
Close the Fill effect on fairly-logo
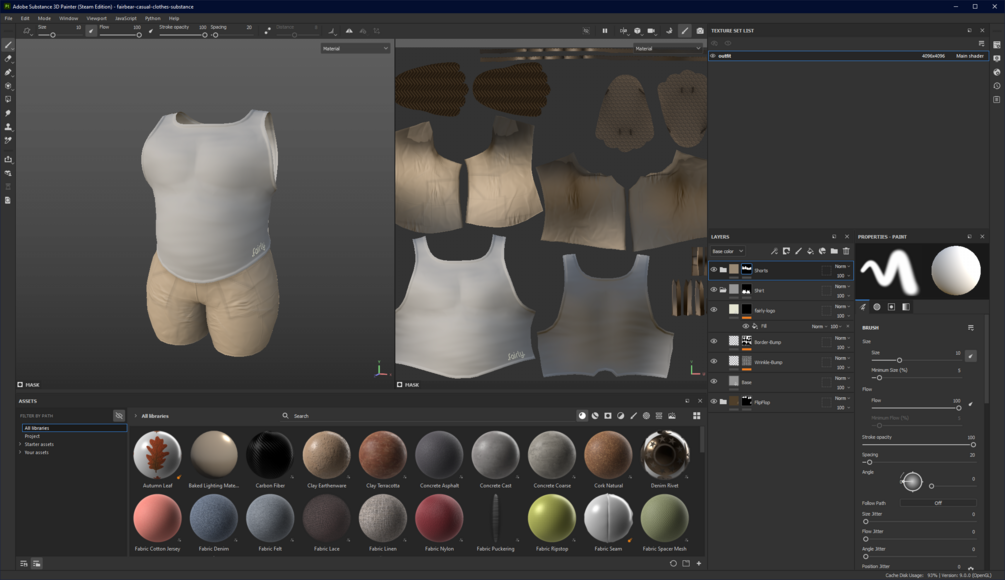coord(848,326)
